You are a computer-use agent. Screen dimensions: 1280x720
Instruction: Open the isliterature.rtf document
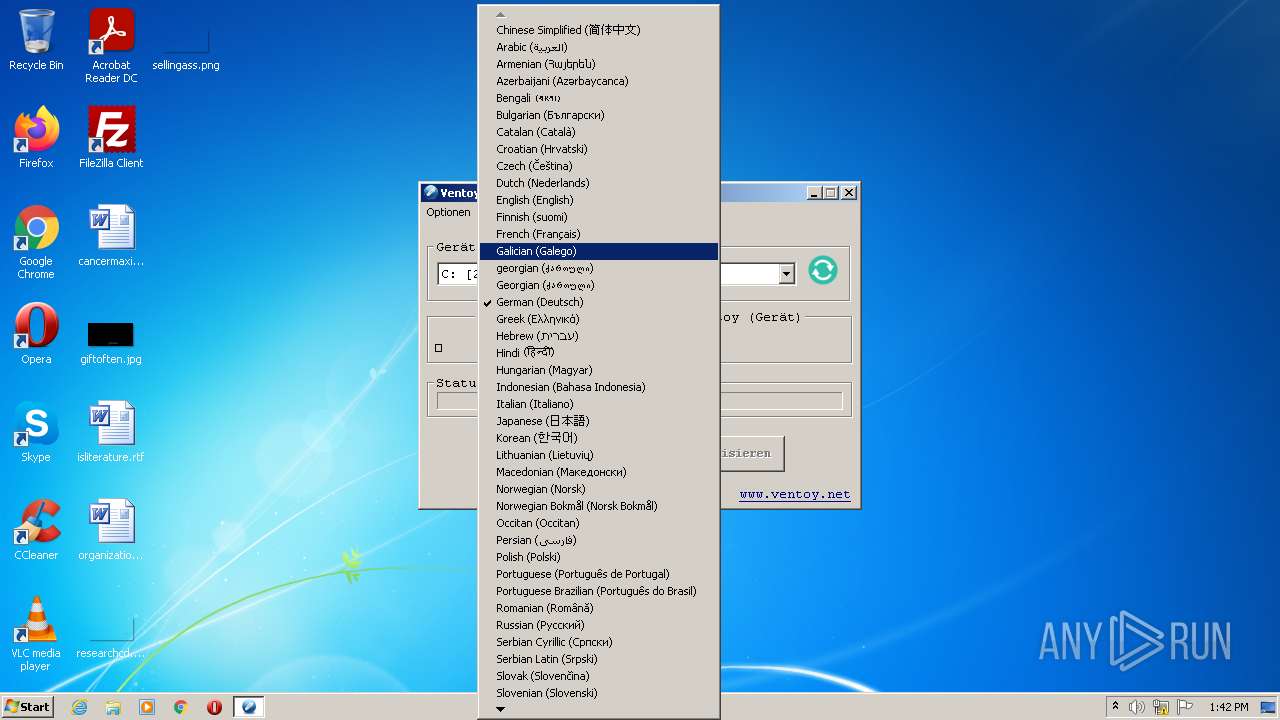(x=111, y=432)
